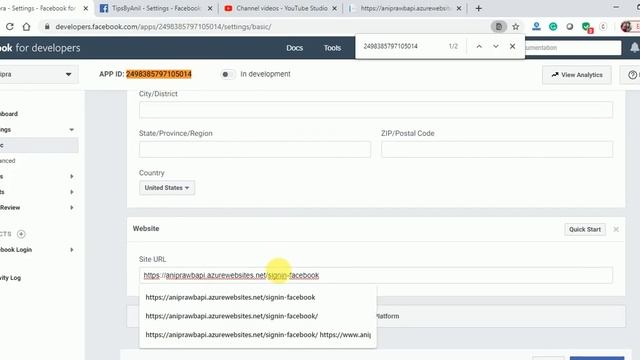Open Docs in the top navigation
640x360 pixels.
(x=294, y=48)
